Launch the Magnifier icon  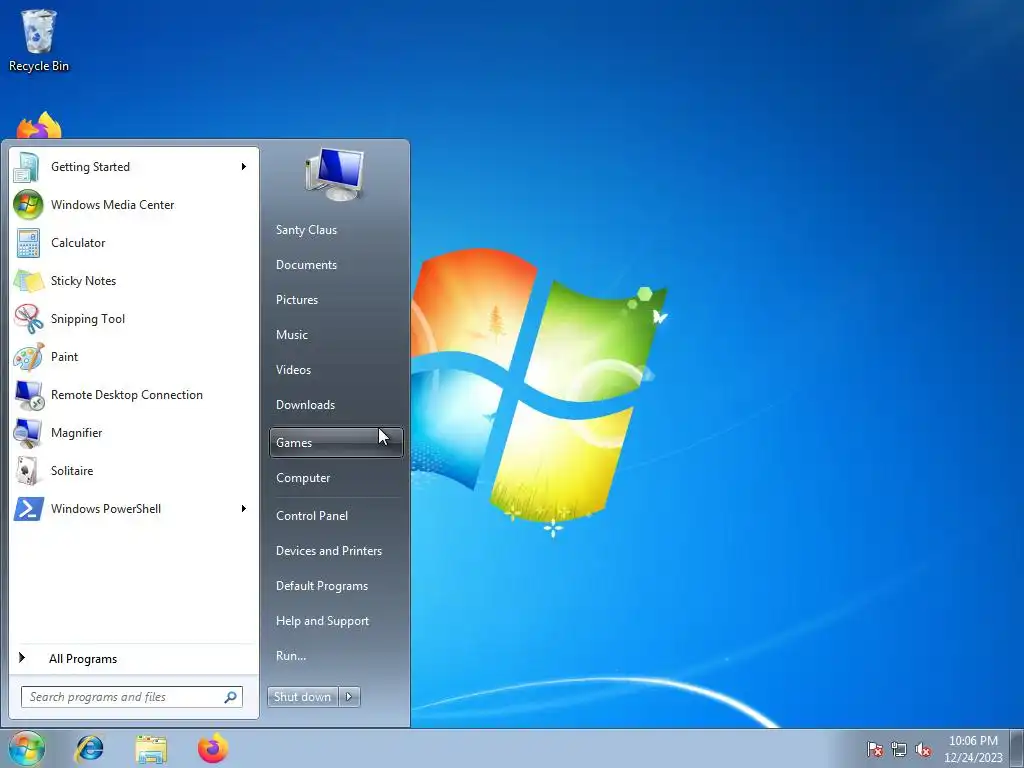tap(28, 433)
